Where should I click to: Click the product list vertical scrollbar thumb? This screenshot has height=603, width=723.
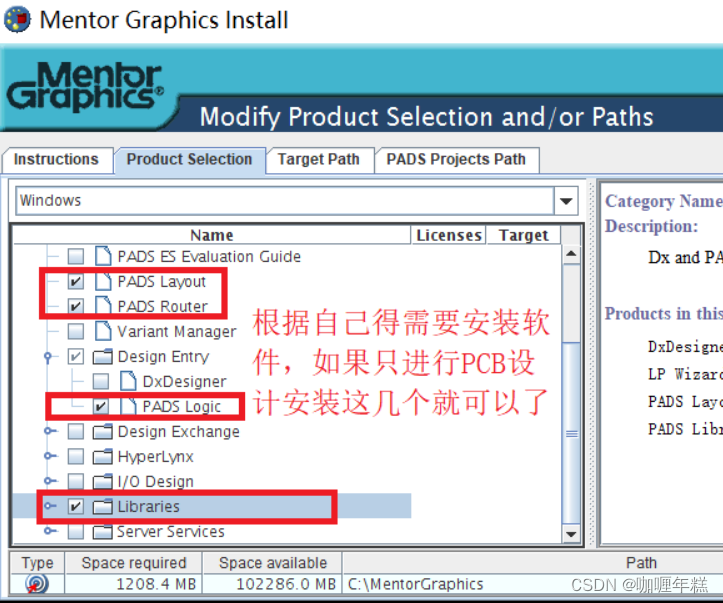pyautogui.click(x=571, y=433)
